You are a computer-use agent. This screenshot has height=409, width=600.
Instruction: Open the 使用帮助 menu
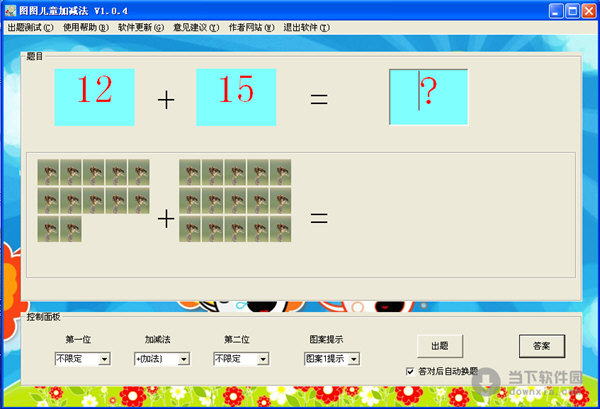pyautogui.click(x=85, y=27)
